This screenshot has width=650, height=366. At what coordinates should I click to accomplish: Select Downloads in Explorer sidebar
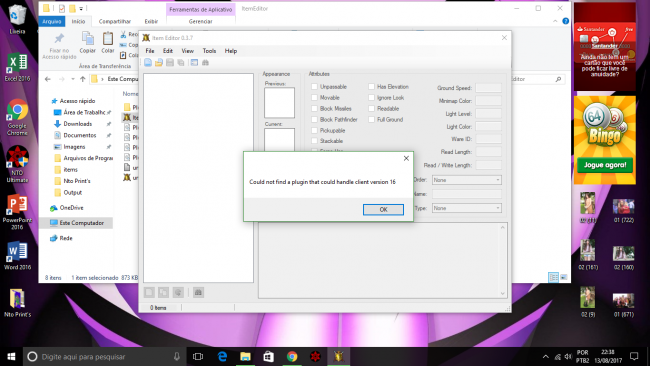[78, 124]
